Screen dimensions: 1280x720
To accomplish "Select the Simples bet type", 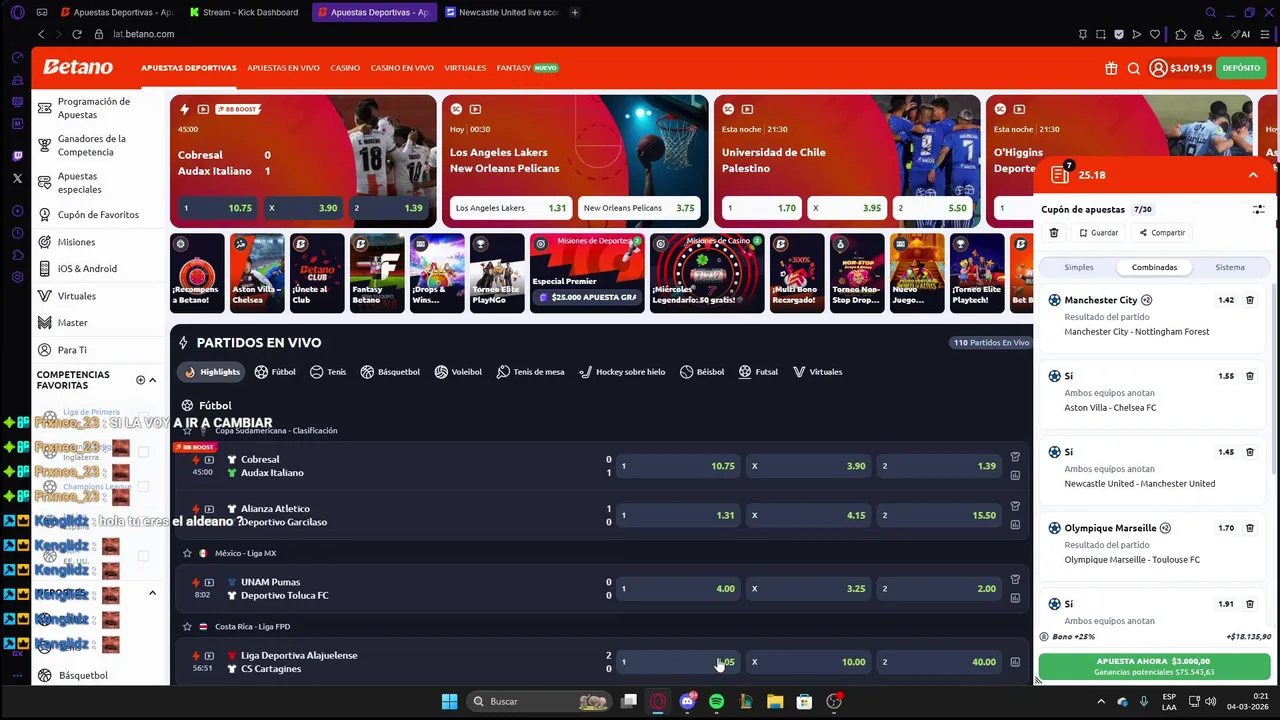I will point(1079,267).
